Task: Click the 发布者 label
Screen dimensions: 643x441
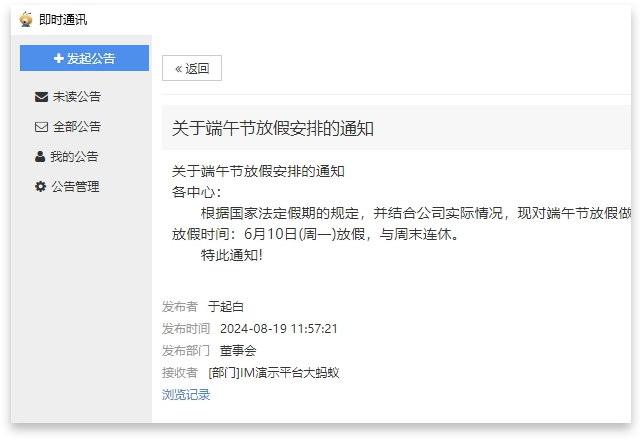Action: (x=180, y=306)
